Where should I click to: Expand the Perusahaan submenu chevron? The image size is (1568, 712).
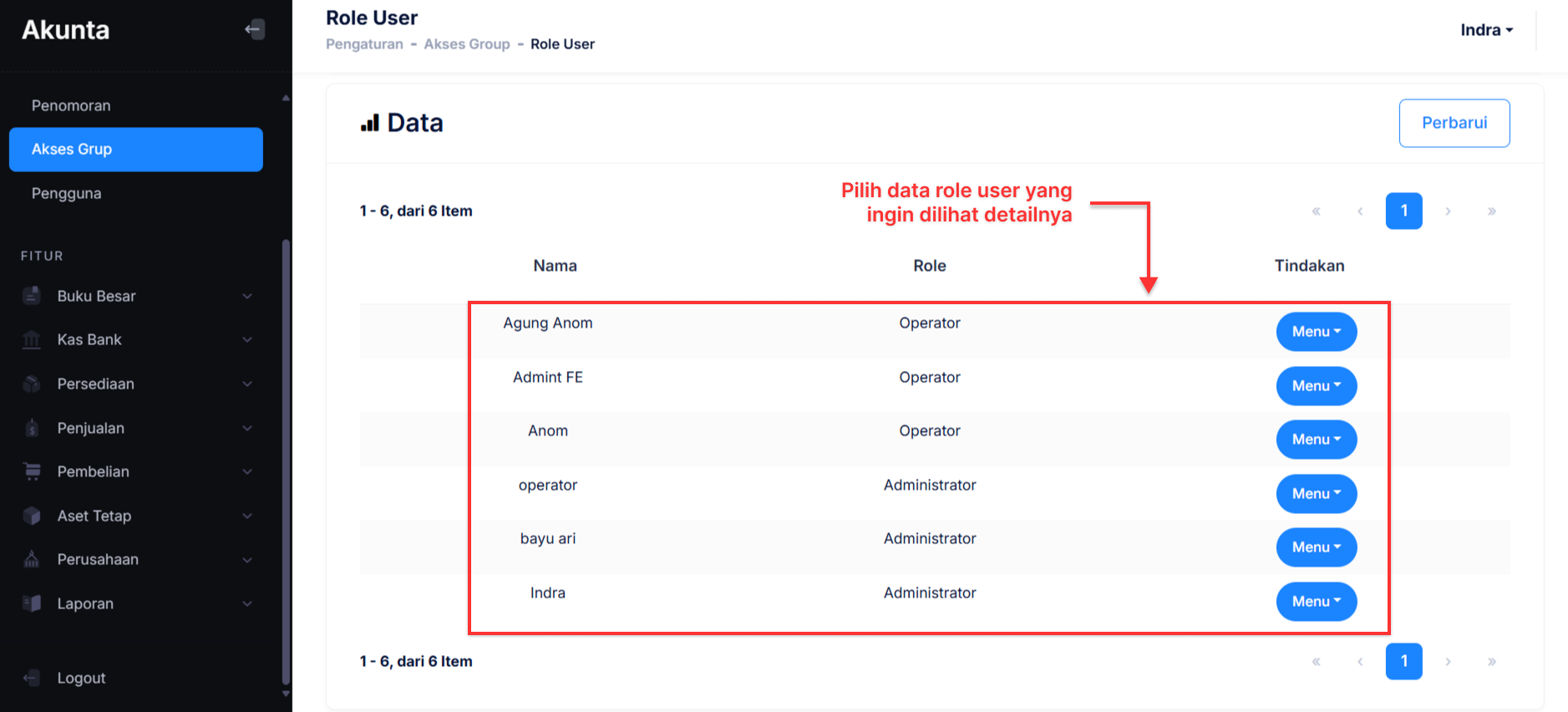coord(247,560)
